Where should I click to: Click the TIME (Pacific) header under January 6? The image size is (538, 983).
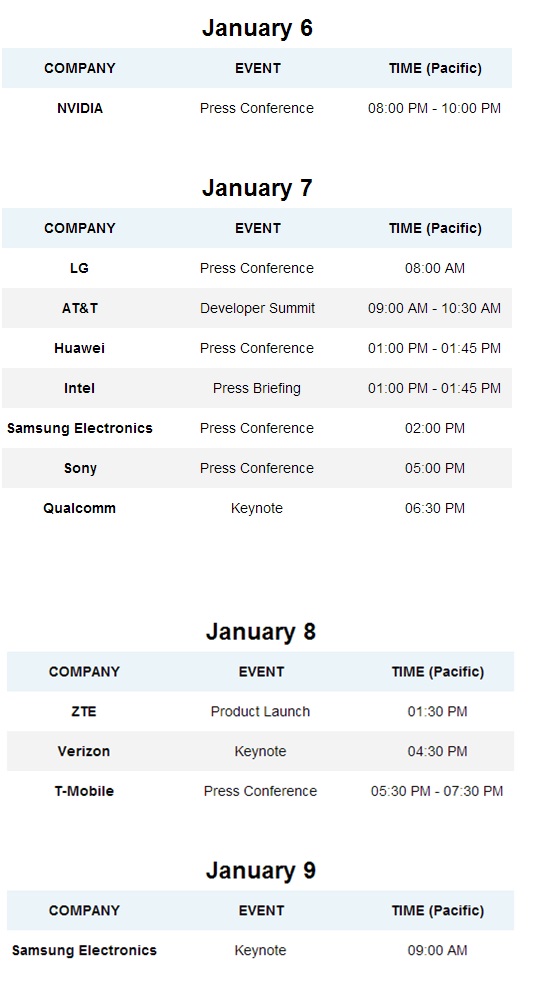point(435,68)
